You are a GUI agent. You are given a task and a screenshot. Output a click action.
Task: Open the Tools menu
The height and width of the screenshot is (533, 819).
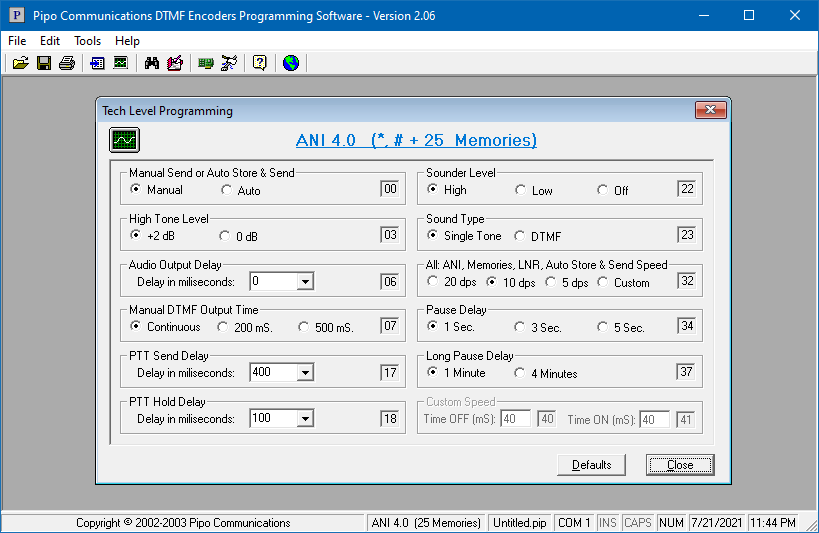(x=87, y=41)
